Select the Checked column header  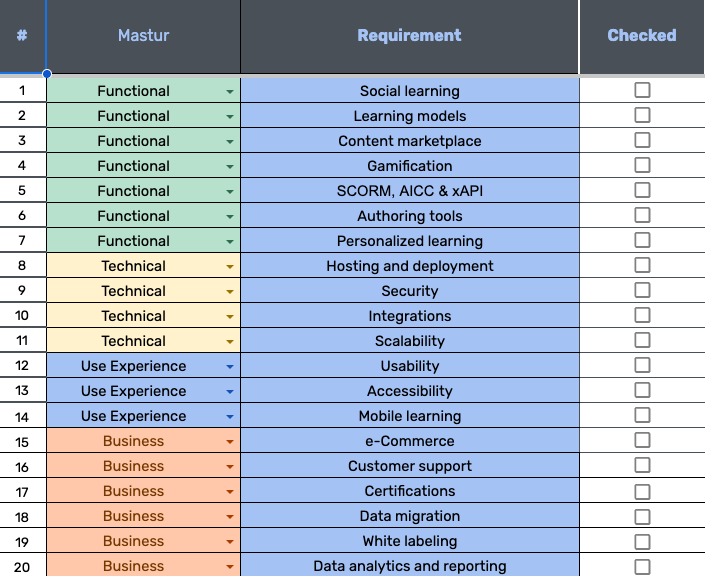point(642,36)
